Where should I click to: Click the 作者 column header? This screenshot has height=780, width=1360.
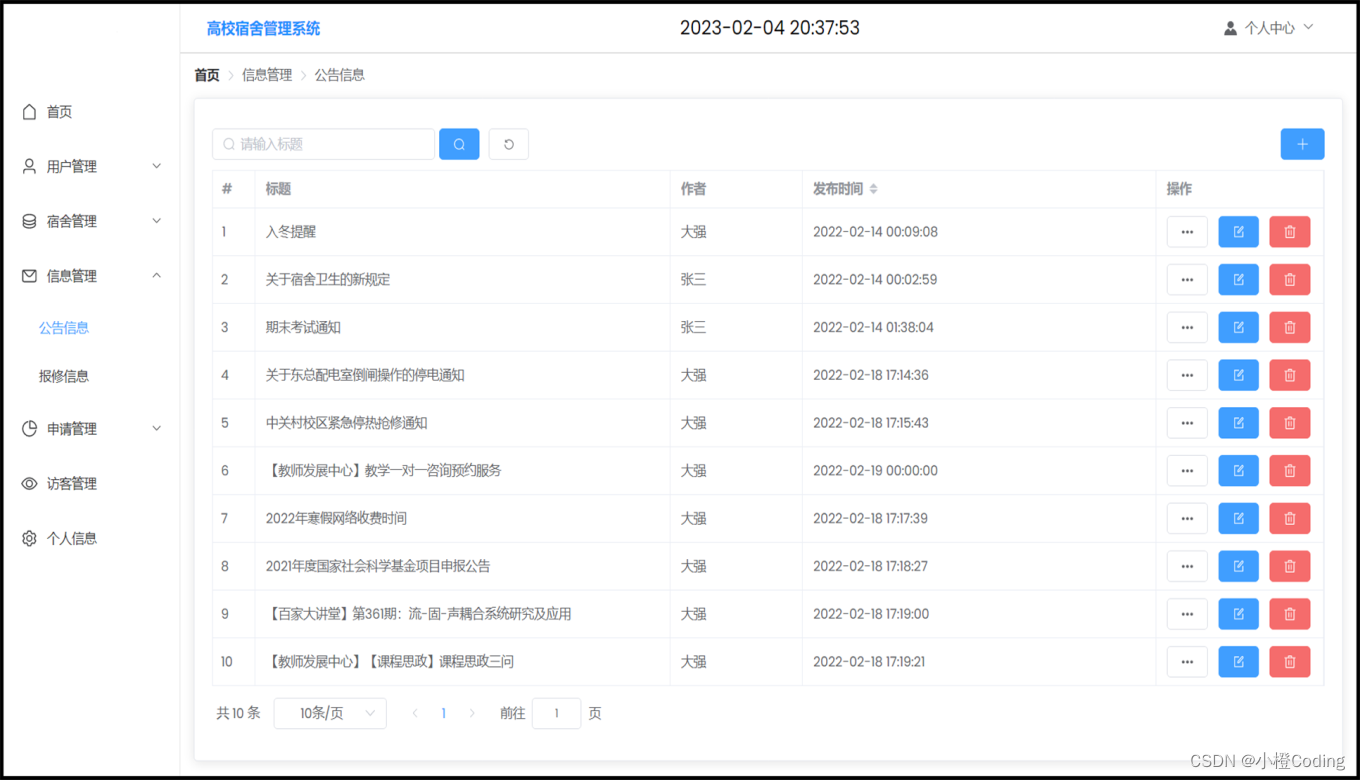pyautogui.click(x=693, y=189)
